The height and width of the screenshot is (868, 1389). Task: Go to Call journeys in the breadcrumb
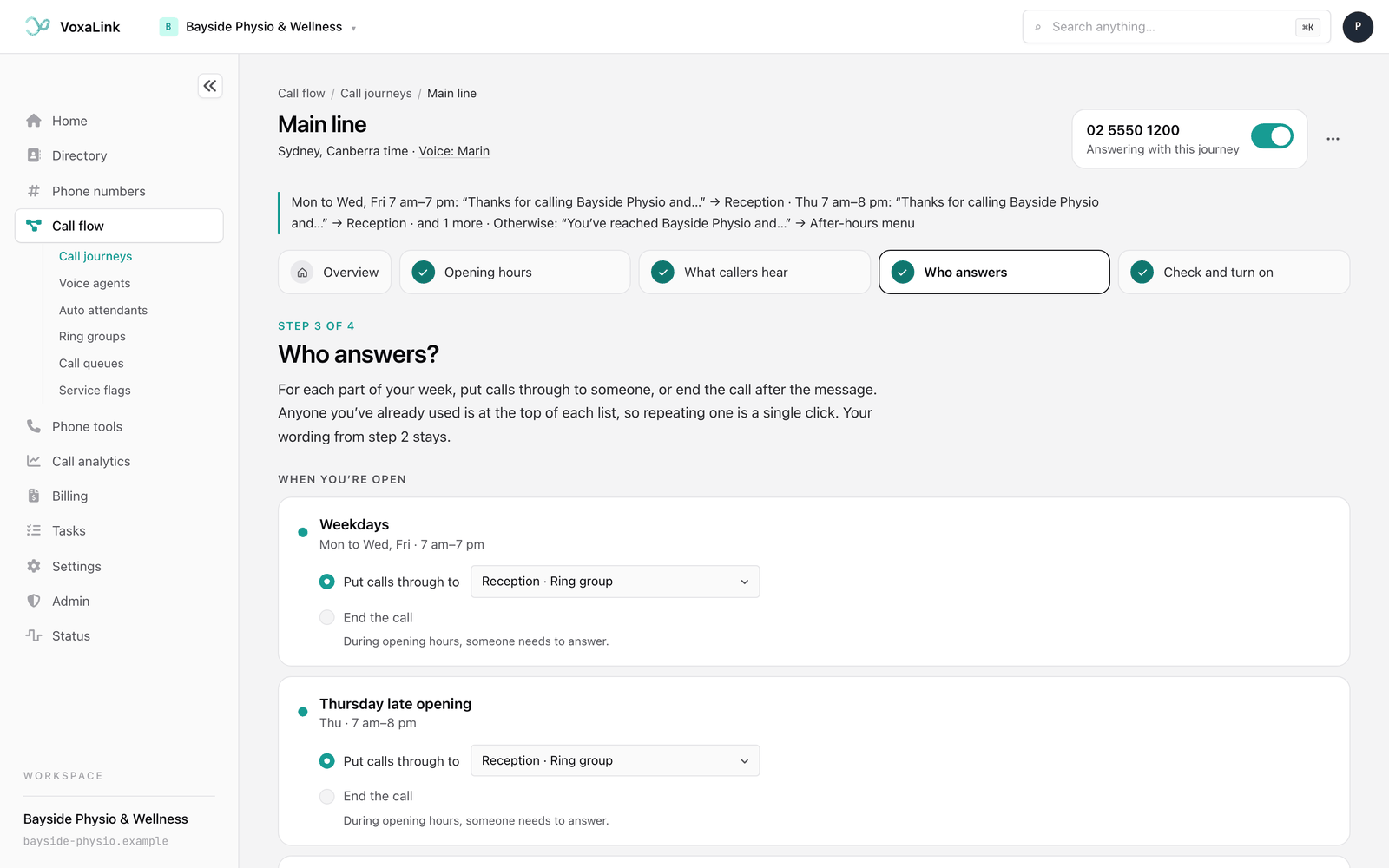click(x=376, y=94)
